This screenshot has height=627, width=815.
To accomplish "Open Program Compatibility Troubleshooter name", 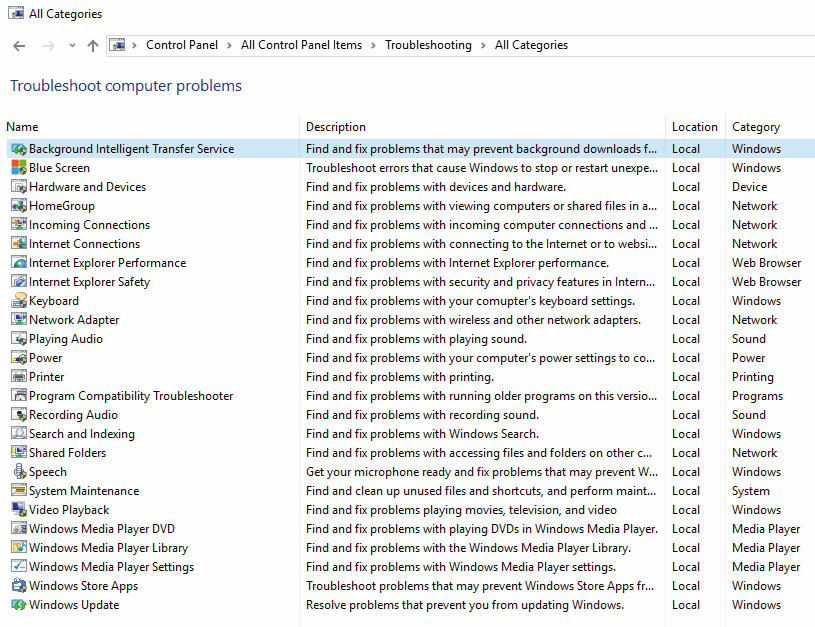I will pyautogui.click(x=131, y=396).
